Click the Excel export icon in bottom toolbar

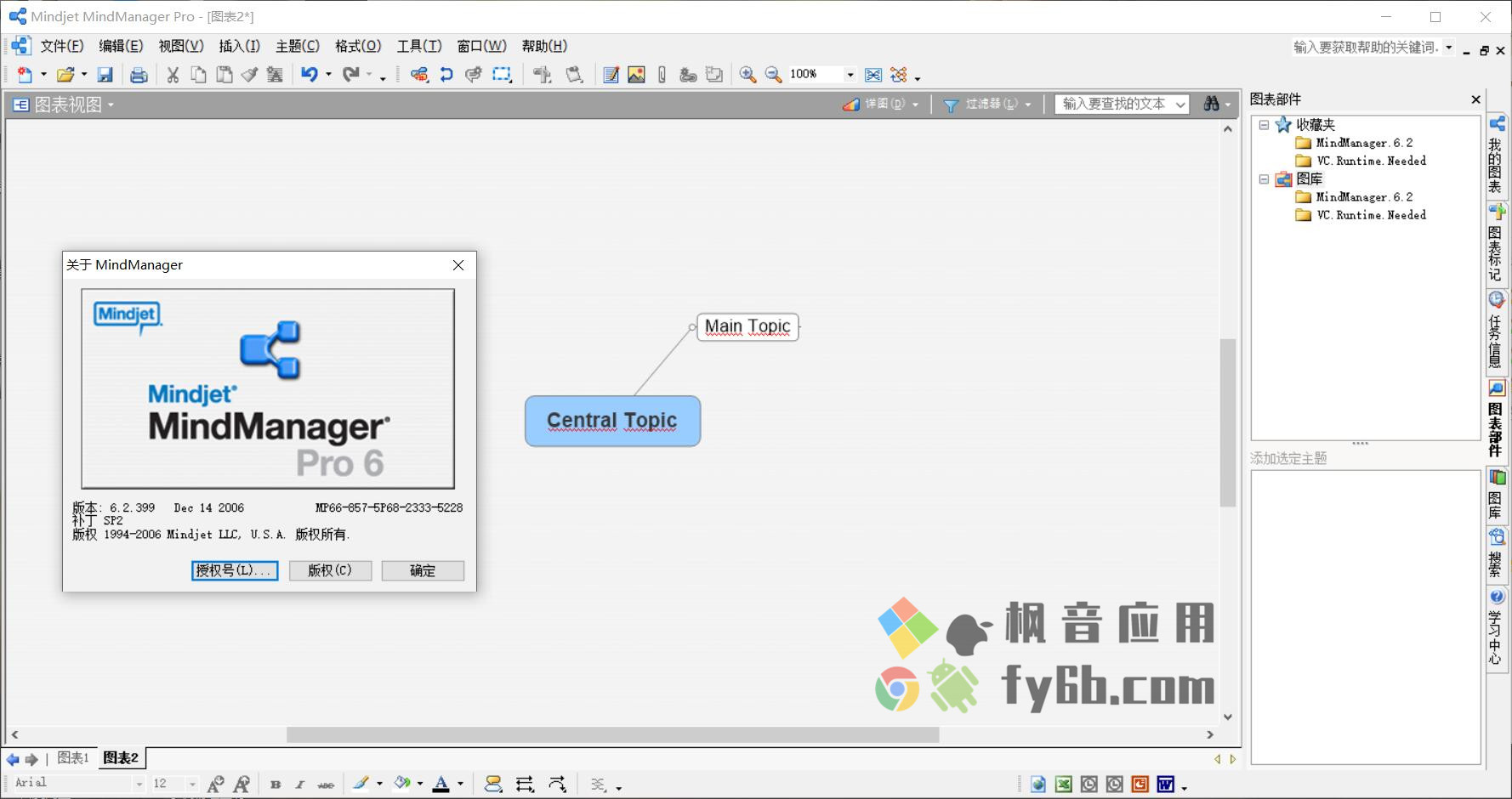(x=1063, y=784)
